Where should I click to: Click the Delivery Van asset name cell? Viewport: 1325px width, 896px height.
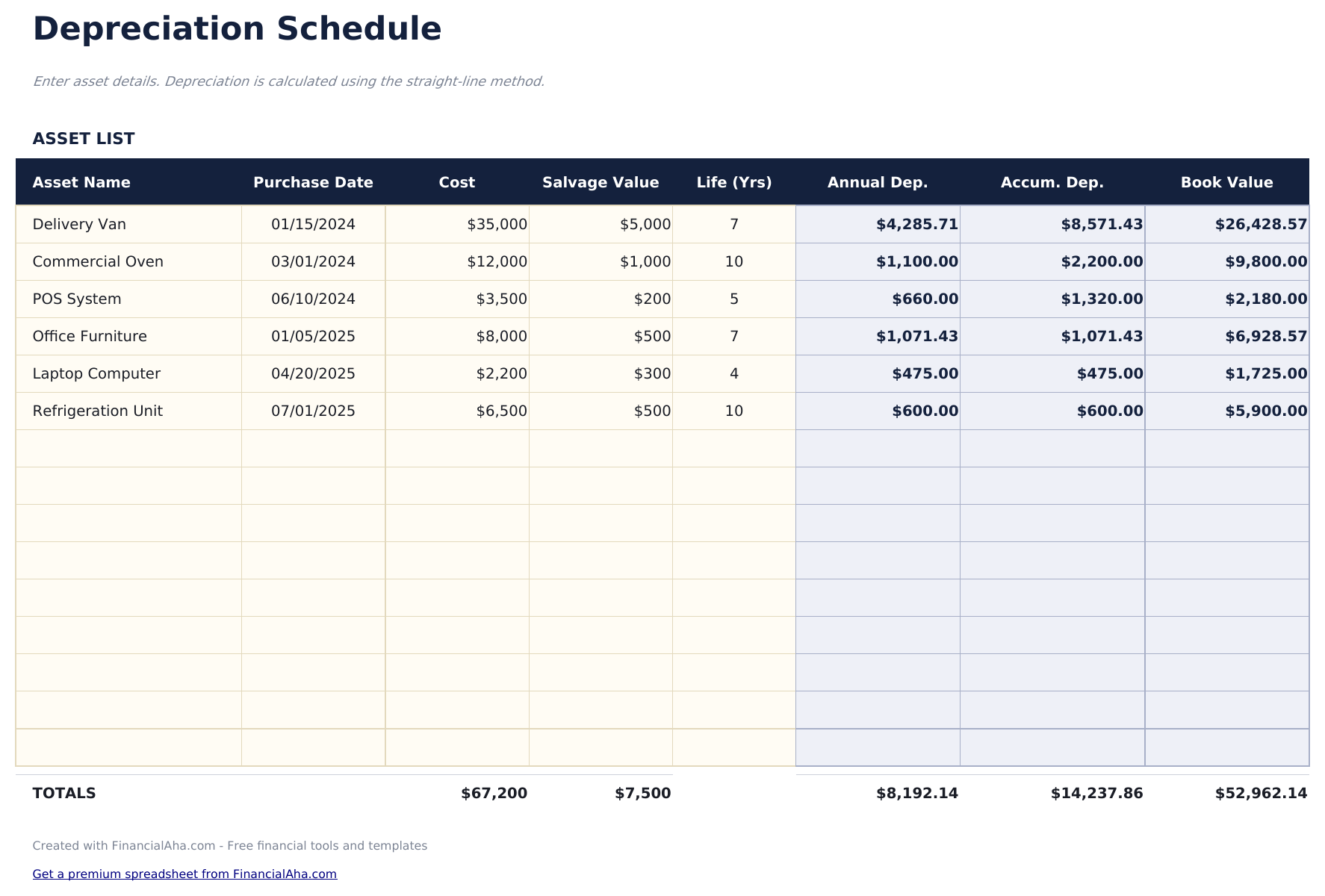(x=128, y=224)
